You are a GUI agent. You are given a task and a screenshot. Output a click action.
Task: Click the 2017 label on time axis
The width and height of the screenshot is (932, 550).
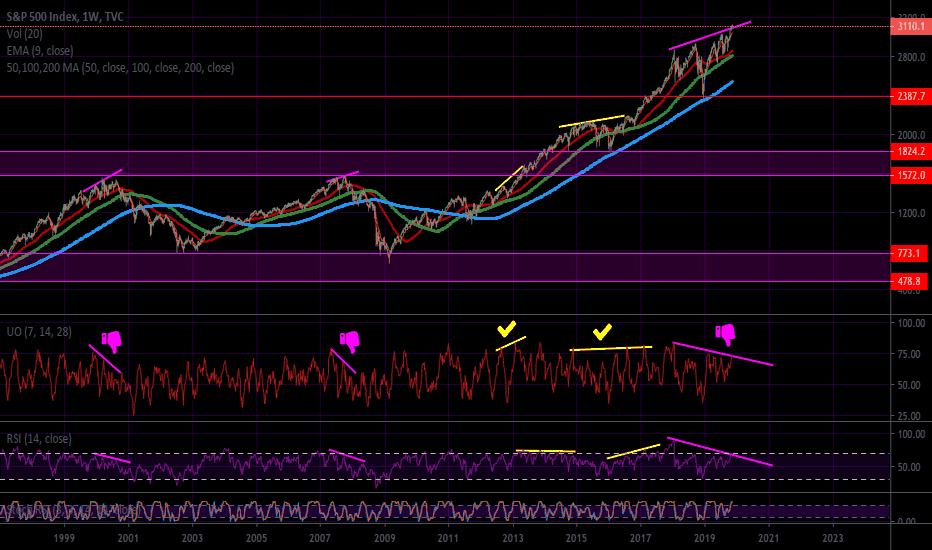[640, 538]
